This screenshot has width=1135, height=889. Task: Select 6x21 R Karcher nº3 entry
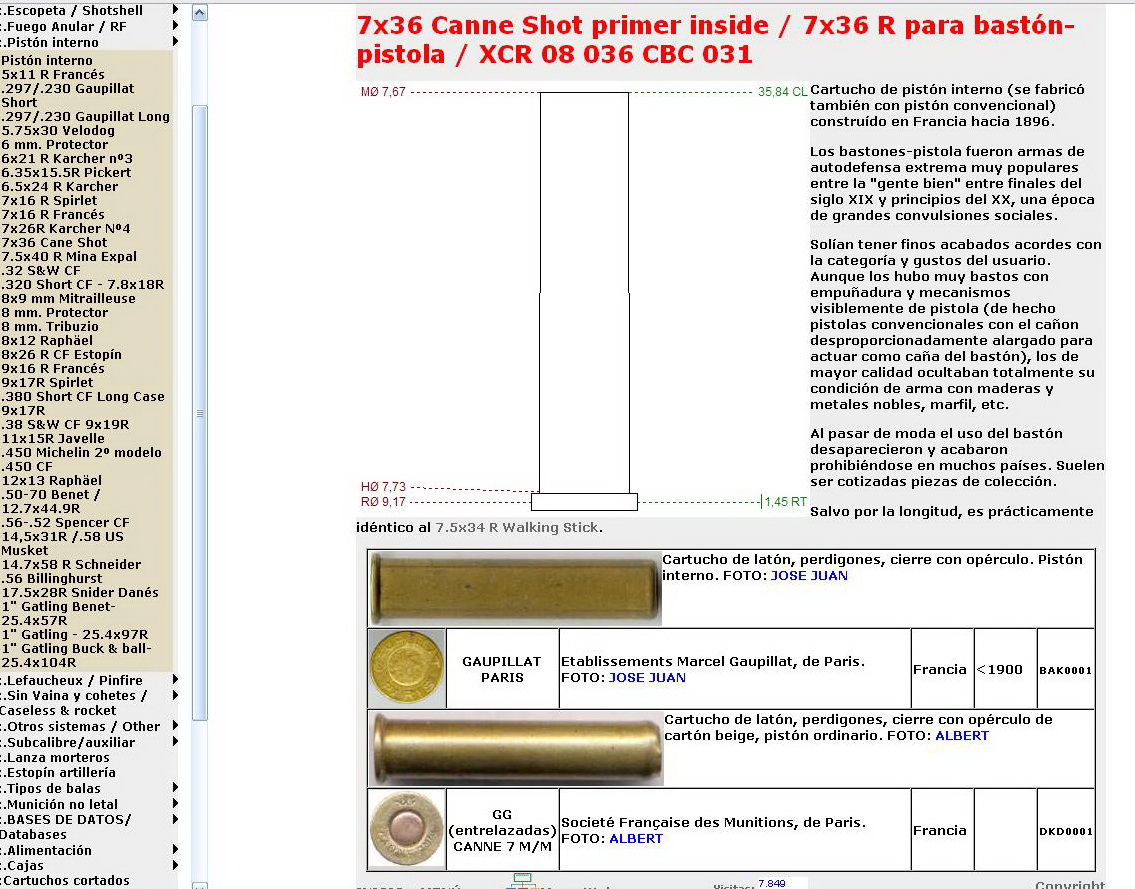(x=67, y=159)
